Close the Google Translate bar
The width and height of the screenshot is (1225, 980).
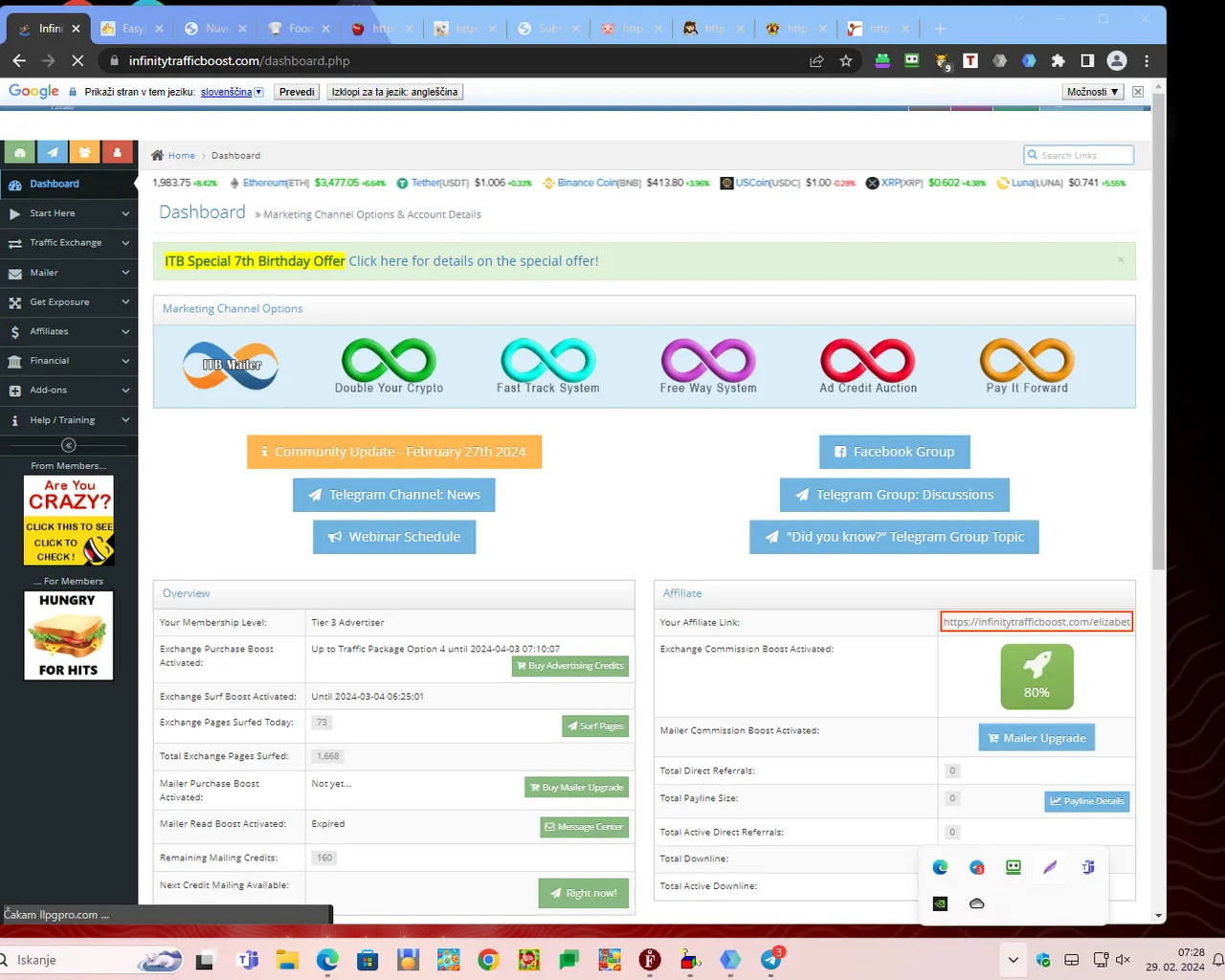click(1138, 92)
